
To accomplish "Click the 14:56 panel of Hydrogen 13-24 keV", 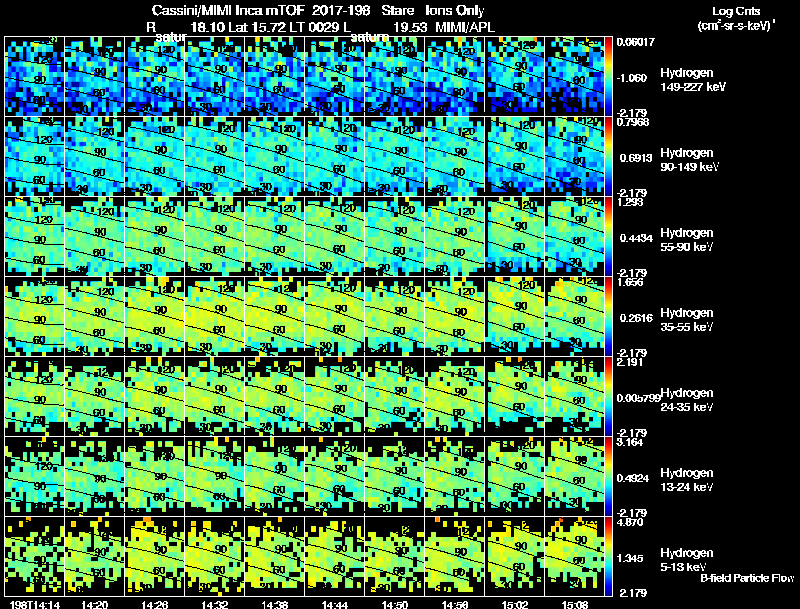I will (455, 476).
